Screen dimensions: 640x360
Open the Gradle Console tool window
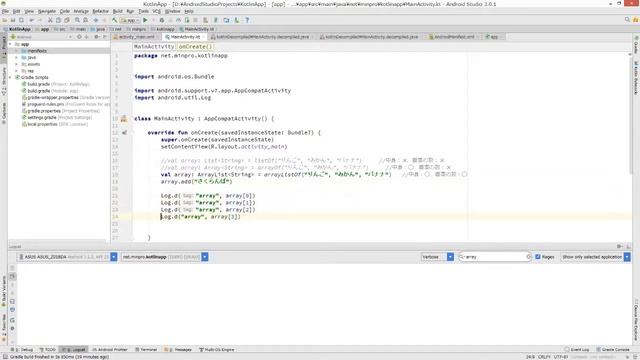(x=613, y=349)
